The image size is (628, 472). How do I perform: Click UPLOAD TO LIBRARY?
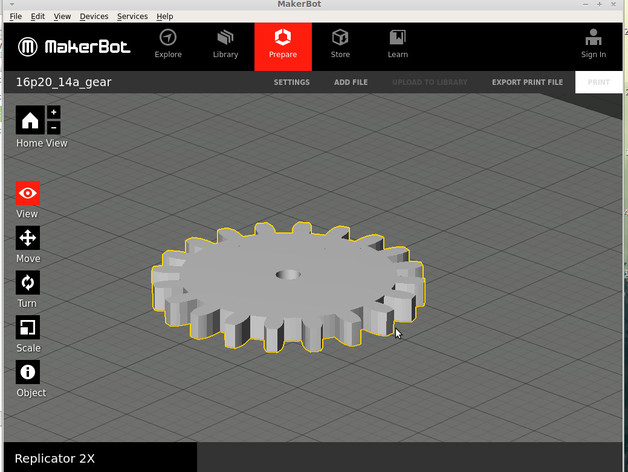coord(430,82)
